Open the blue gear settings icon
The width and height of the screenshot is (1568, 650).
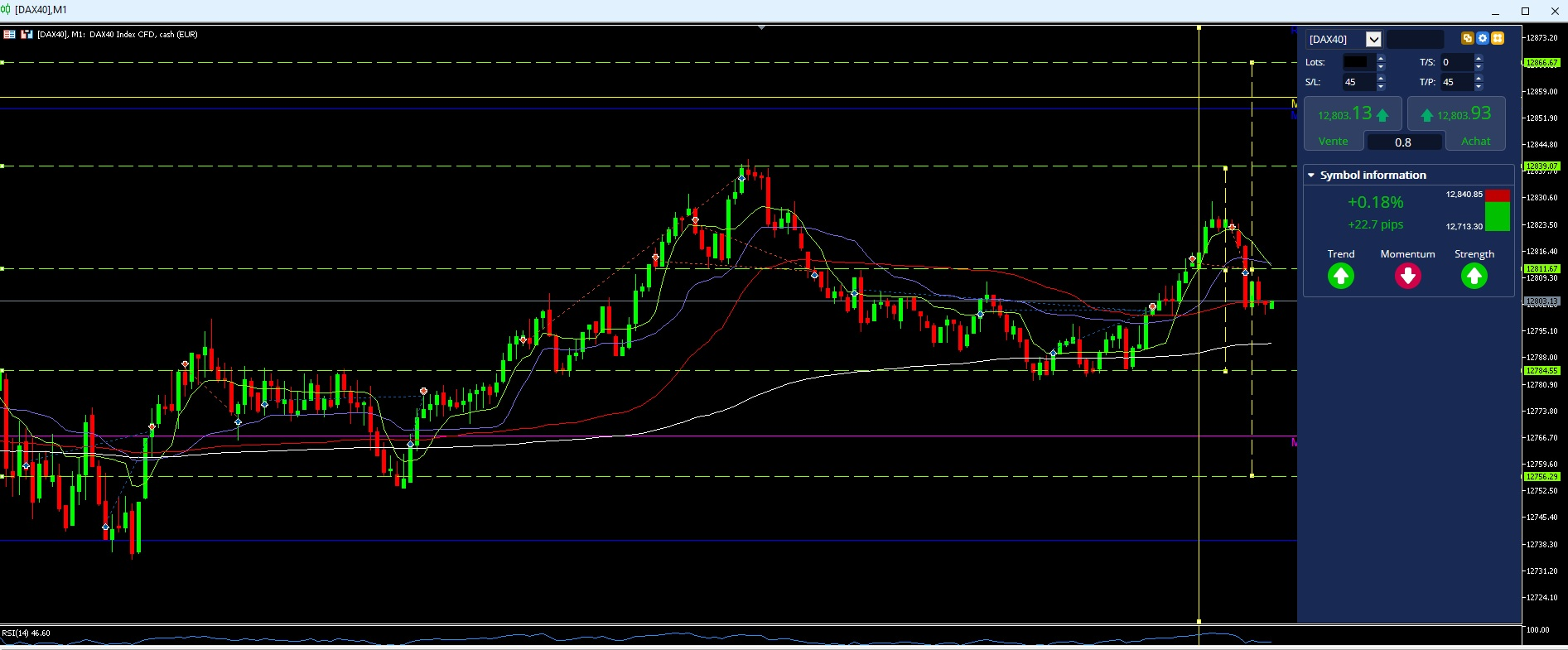pyautogui.click(x=1483, y=38)
